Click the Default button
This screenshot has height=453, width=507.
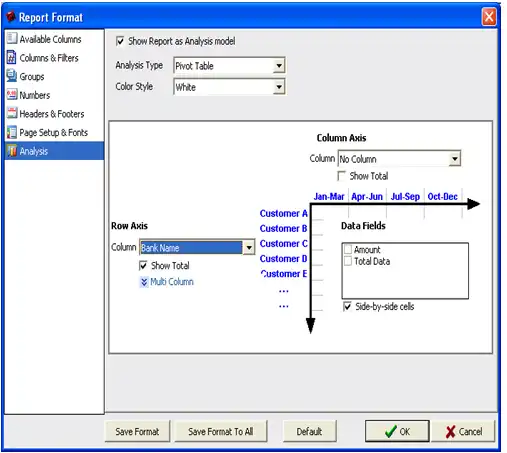309,432
